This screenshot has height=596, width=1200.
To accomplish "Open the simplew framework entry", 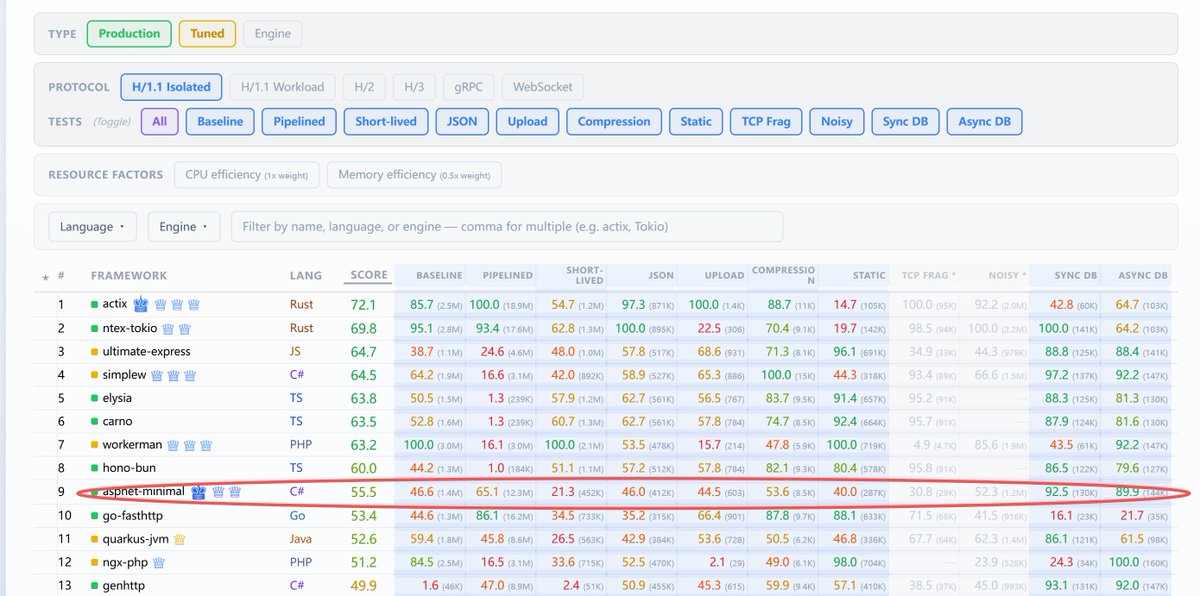I will 124,375.
